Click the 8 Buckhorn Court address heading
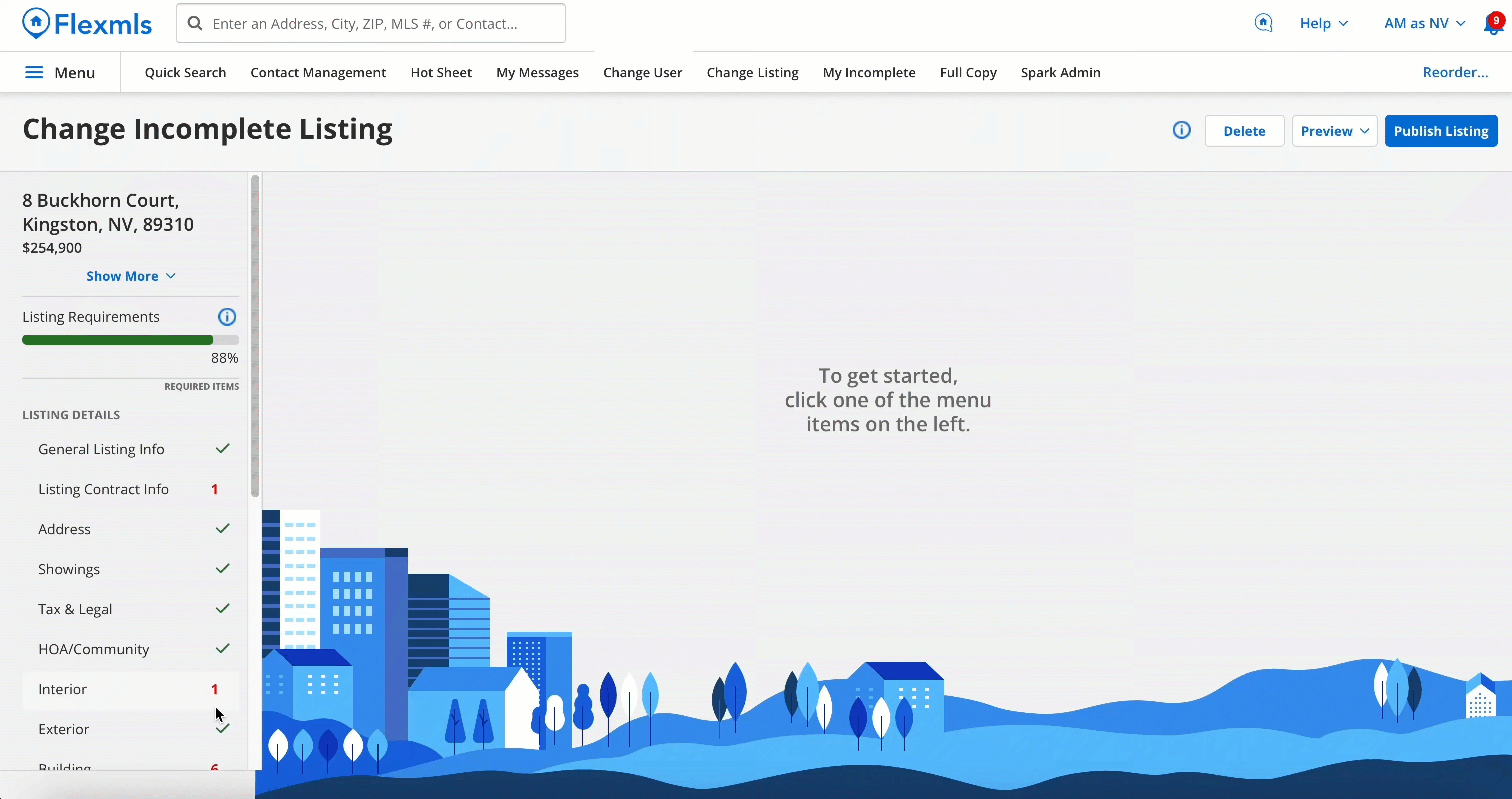The height and width of the screenshot is (799, 1512). pos(108,213)
